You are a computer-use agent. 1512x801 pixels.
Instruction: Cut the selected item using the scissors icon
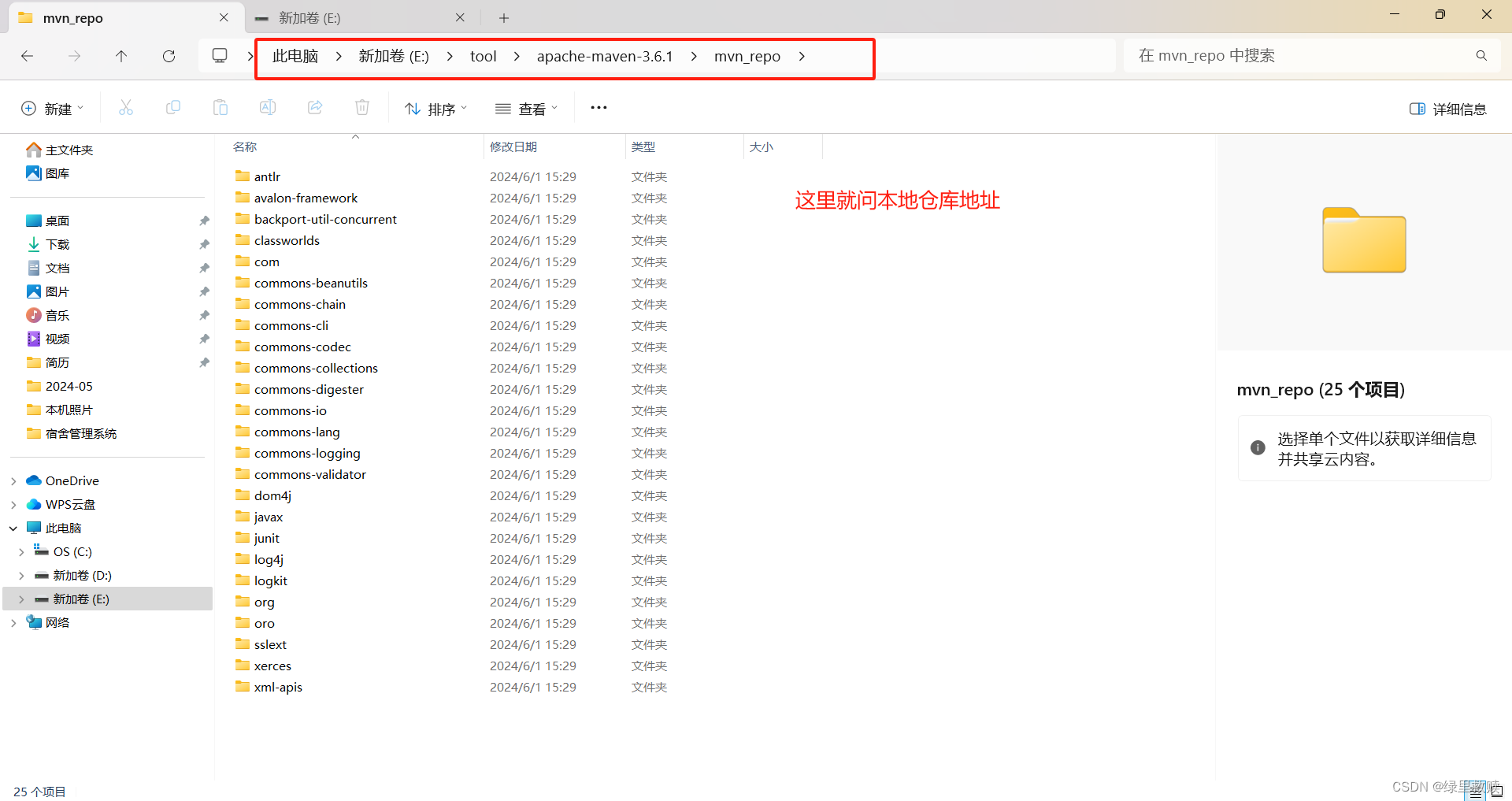126,108
